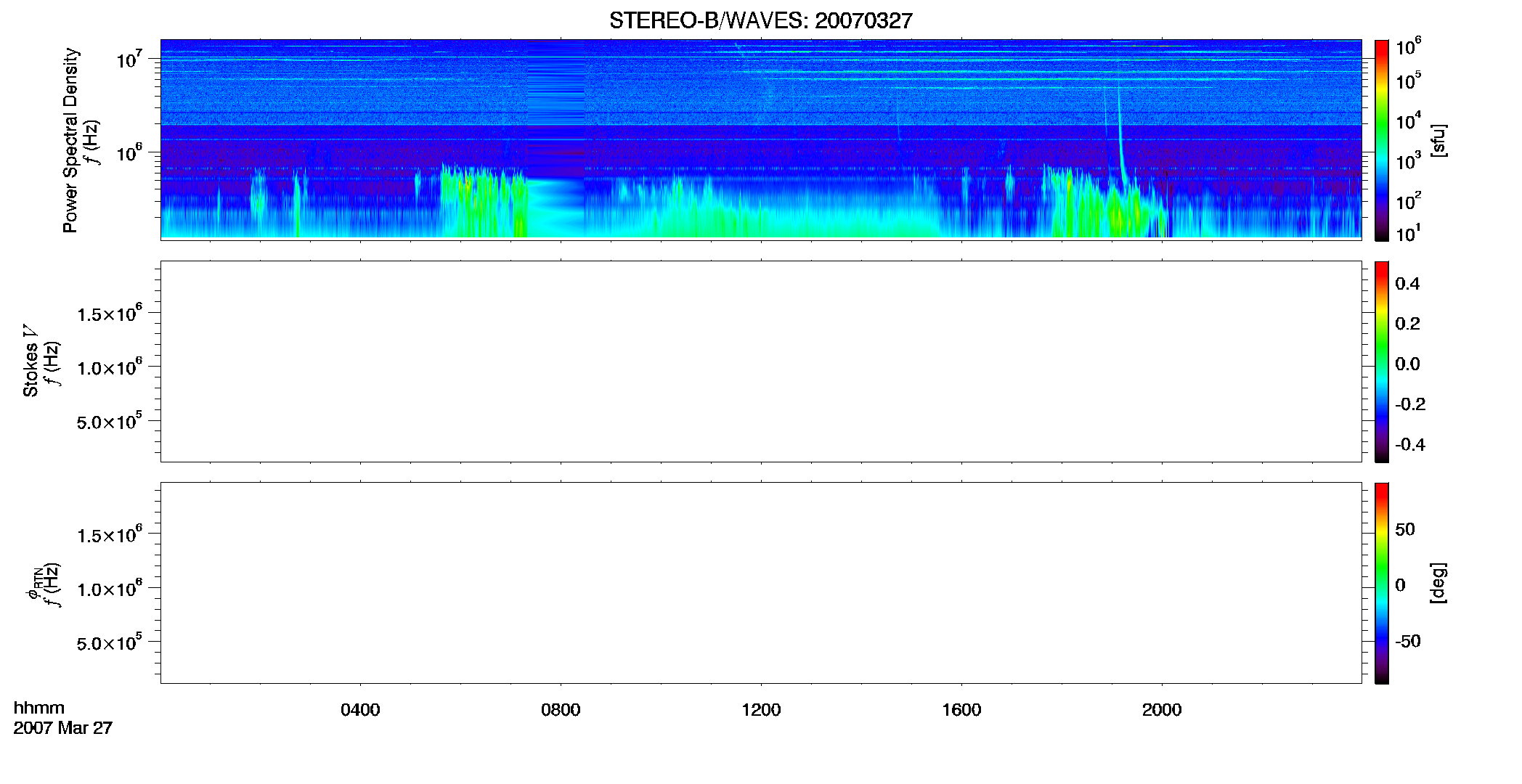Image resolution: width=1522 pixels, height=784 pixels.
Task: Click the plot title STEREO-B/WAVES: 20070327
Action: pyautogui.click(x=760, y=20)
